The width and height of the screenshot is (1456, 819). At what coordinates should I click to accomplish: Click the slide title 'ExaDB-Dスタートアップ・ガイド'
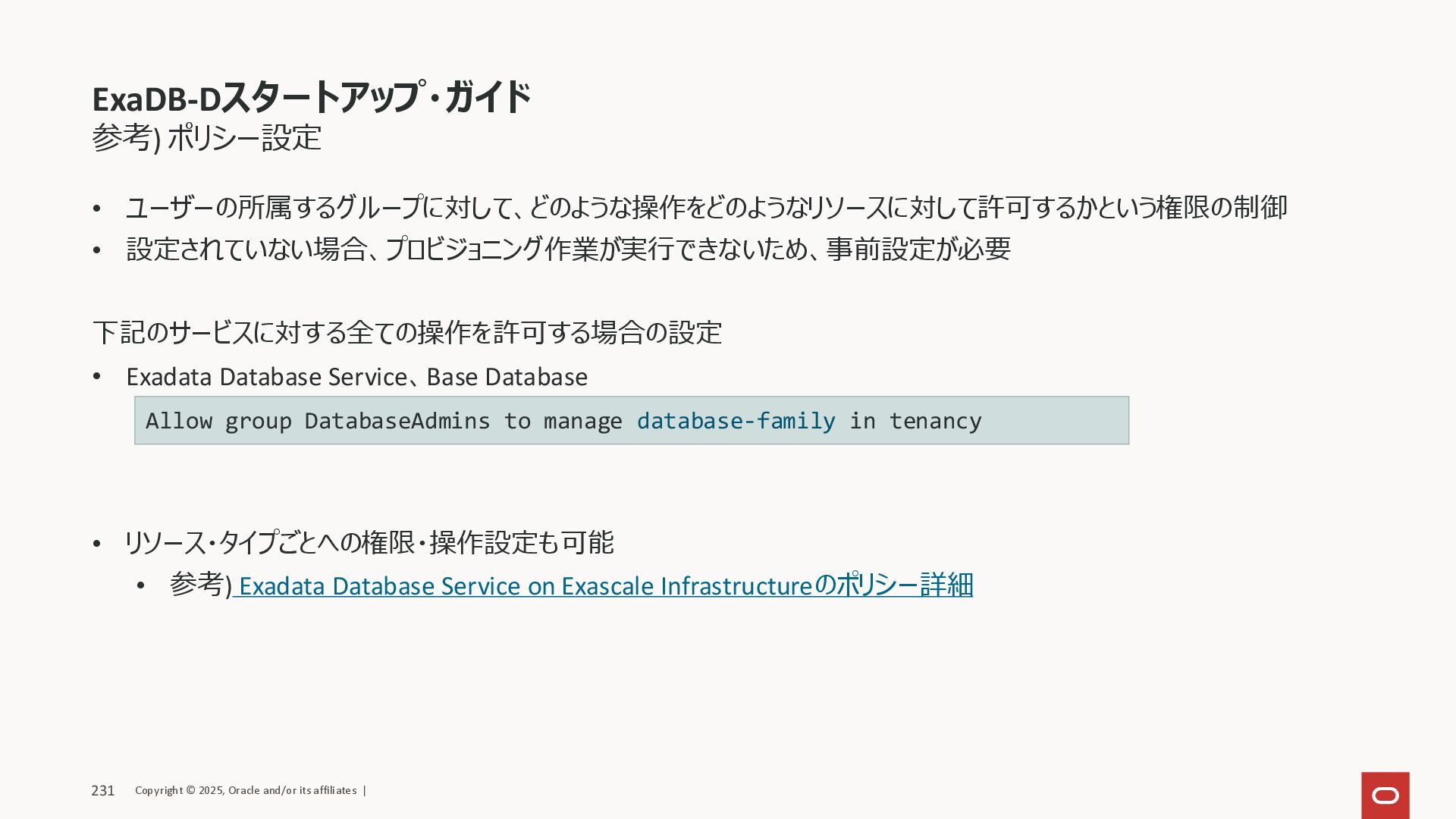click(311, 97)
